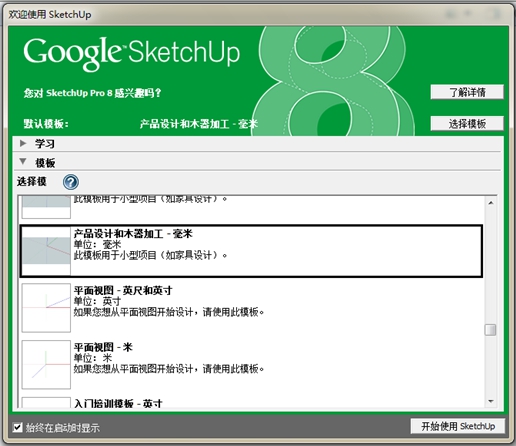Image resolution: width=516 pixels, height=446 pixels.
Task: Click the 模板 section header label
Action: click(45, 163)
